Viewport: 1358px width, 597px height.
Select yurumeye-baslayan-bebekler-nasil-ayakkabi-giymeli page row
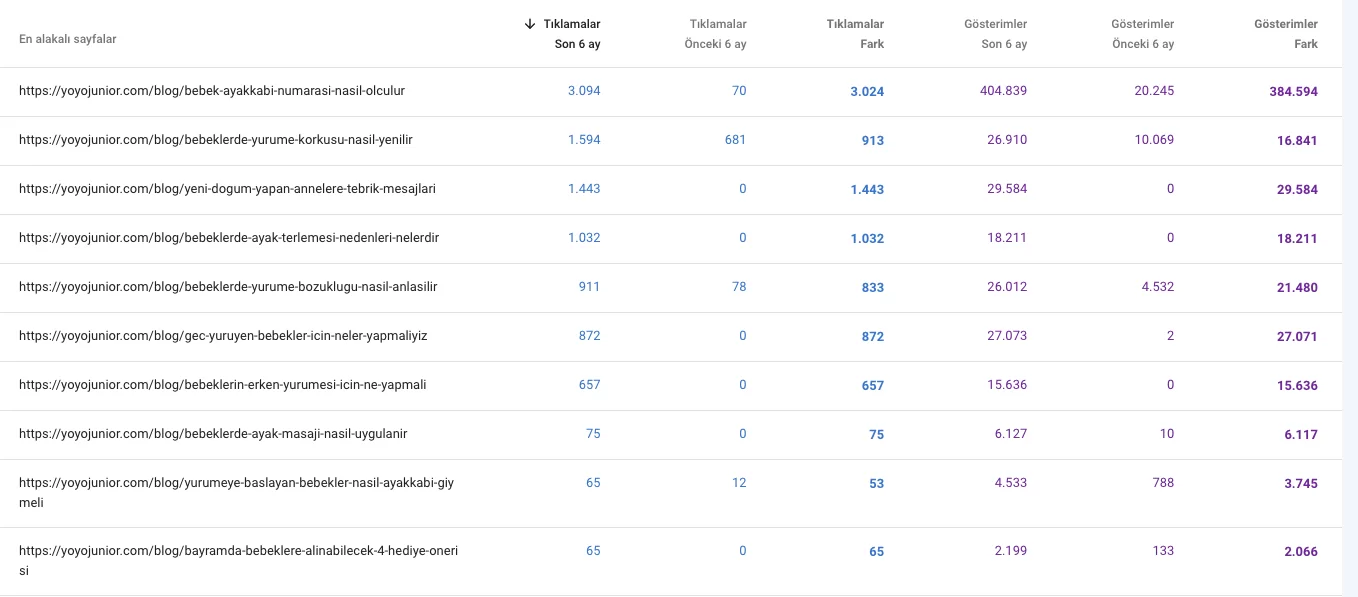[236, 483]
